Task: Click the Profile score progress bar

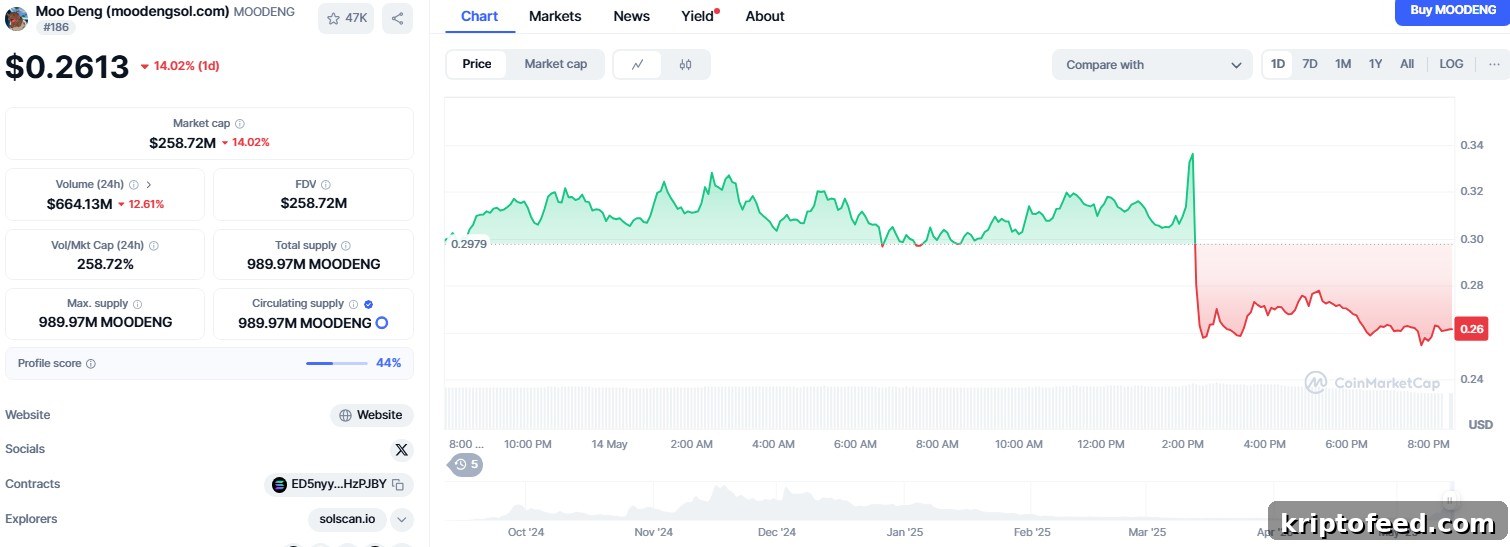Action: click(x=335, y=364)
